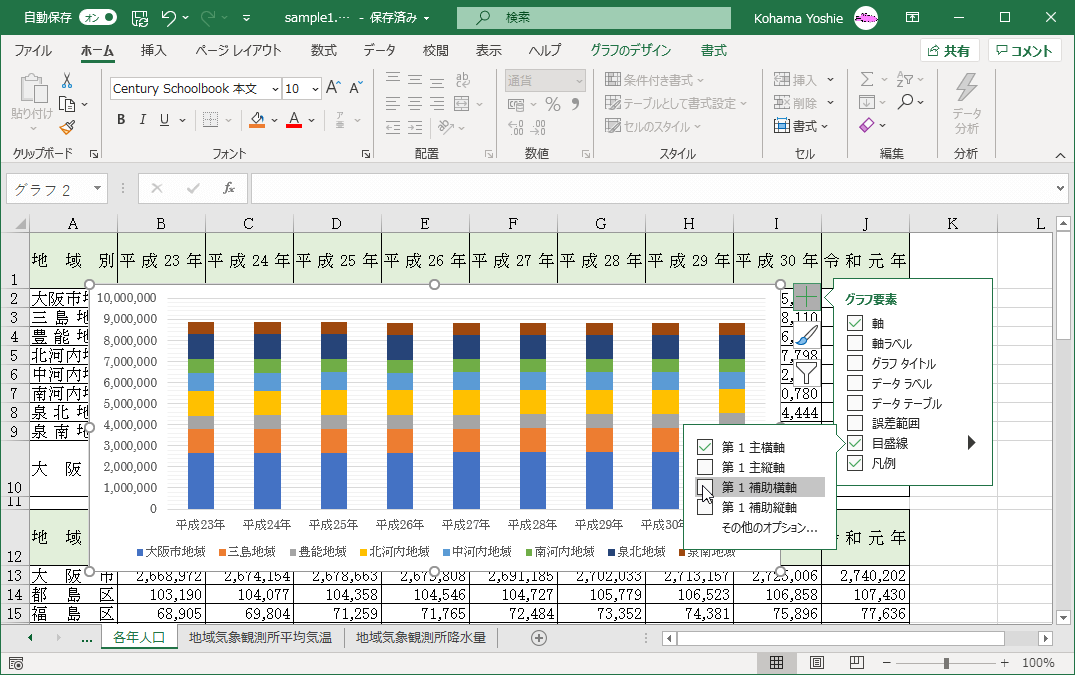Open the font size dropdown
The width and height of the screenshot is (1075, 675).
(314, 88)
